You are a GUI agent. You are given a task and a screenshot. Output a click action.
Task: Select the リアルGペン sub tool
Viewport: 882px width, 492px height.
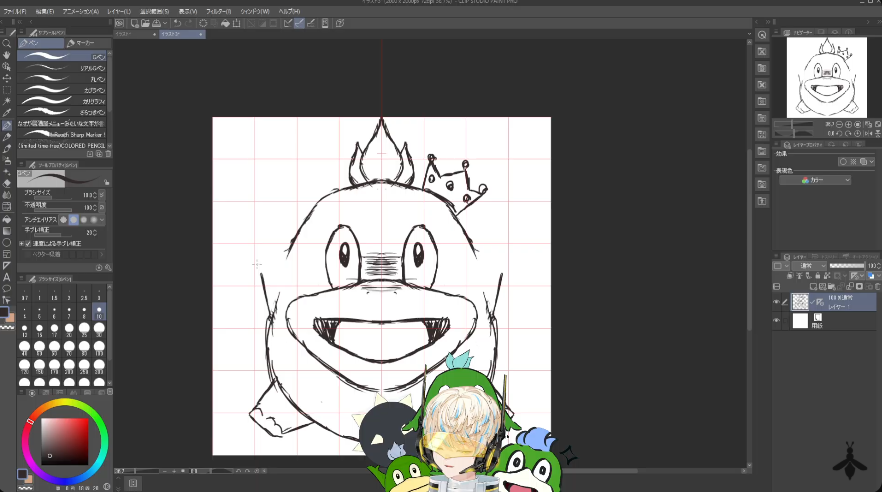point(62,68)
